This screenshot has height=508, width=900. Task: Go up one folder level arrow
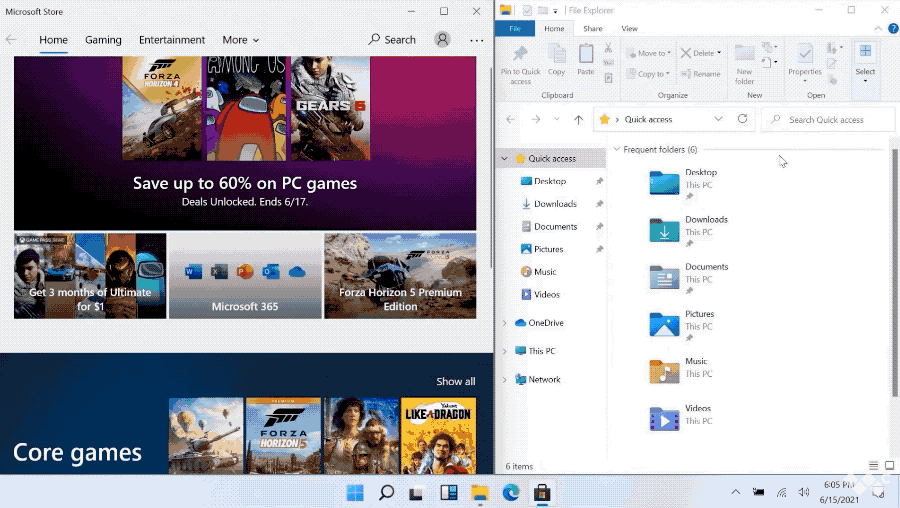pyautogui.click(x=578, y=120)
